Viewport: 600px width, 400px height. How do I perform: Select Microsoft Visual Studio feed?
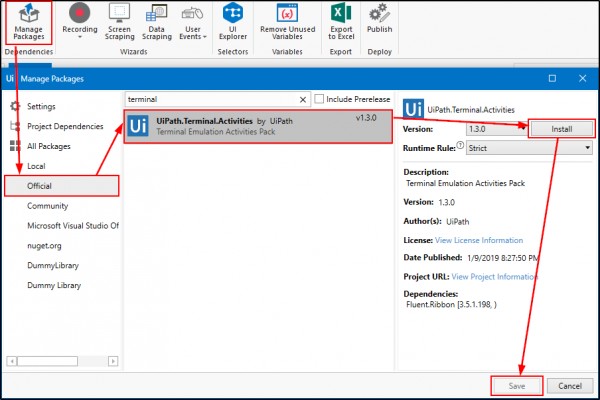tap(73, 226)
